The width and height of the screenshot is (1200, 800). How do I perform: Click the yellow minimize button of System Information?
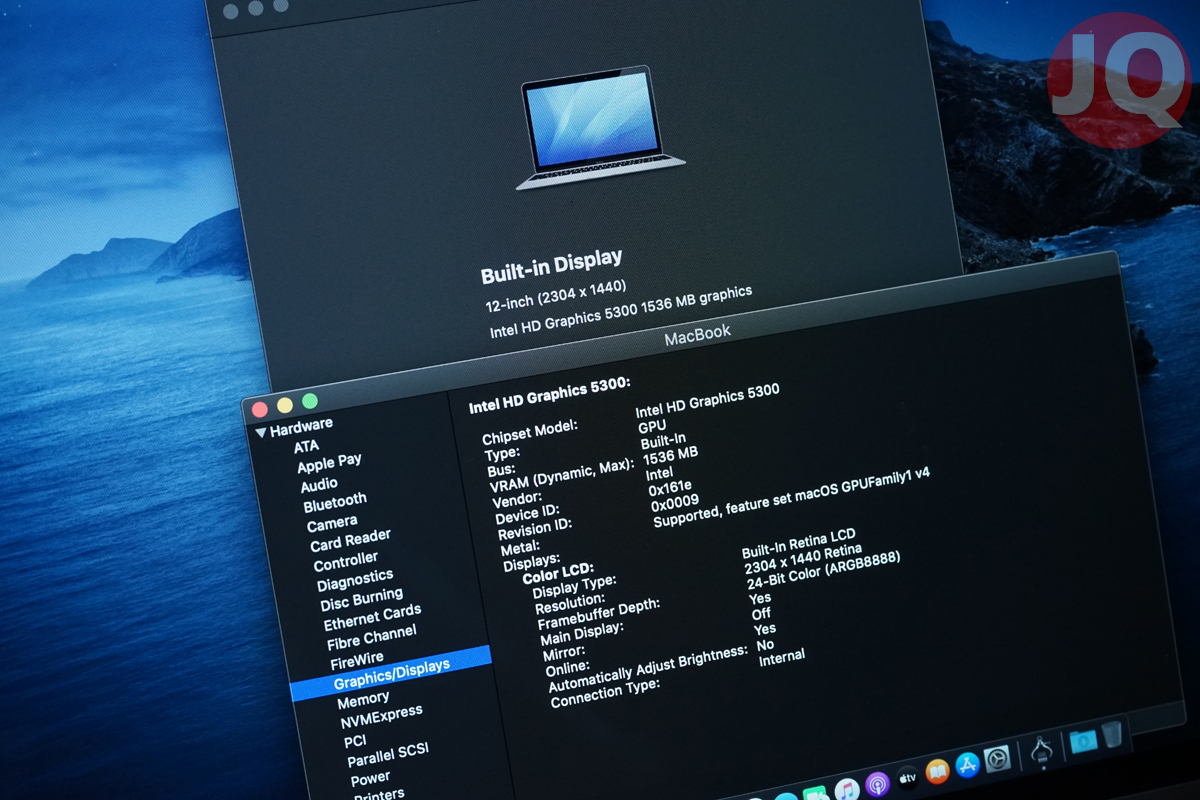coord(285,405)
